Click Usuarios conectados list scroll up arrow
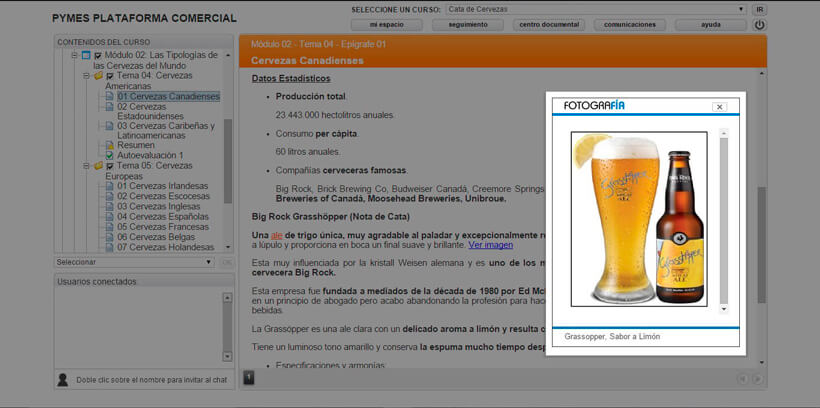 tap(227, 298)
